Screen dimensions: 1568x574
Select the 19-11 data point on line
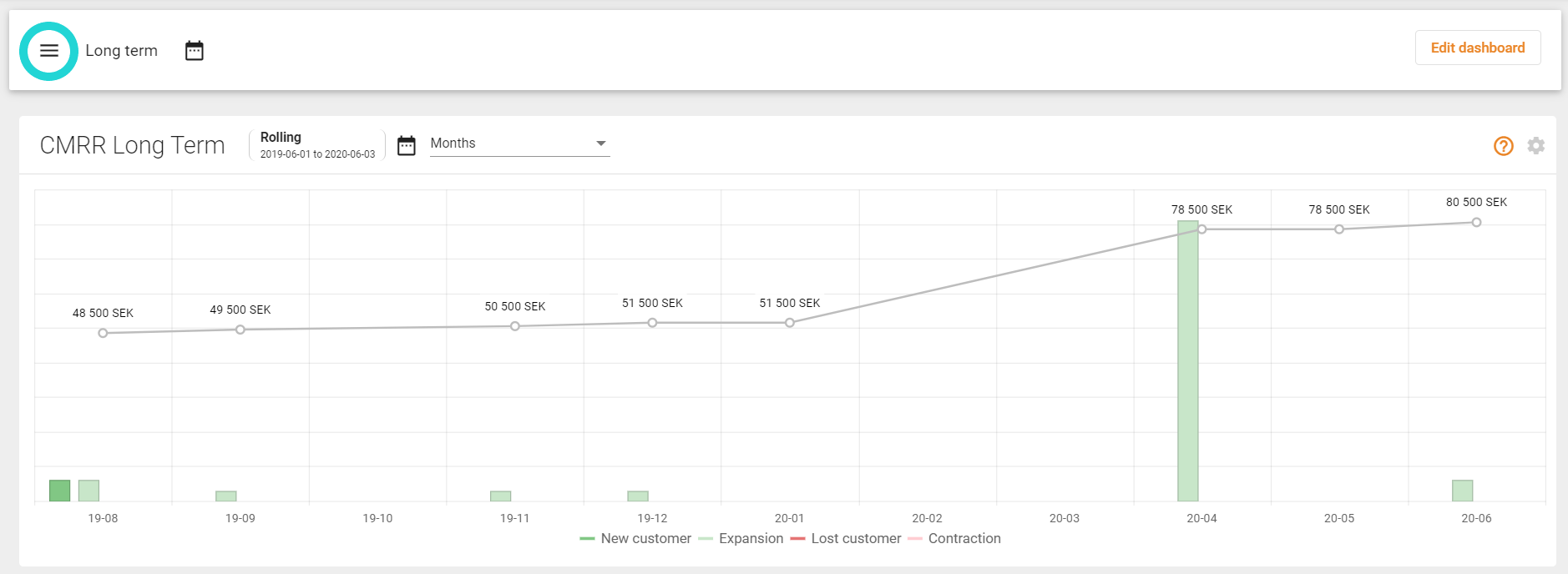(x=515, y=326)
